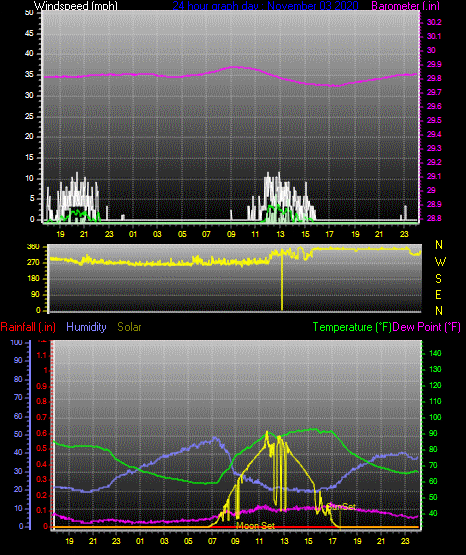Click the "180" wind direction axis value
The width and height of the screenshot is (466, 555).
coord(33,279)
